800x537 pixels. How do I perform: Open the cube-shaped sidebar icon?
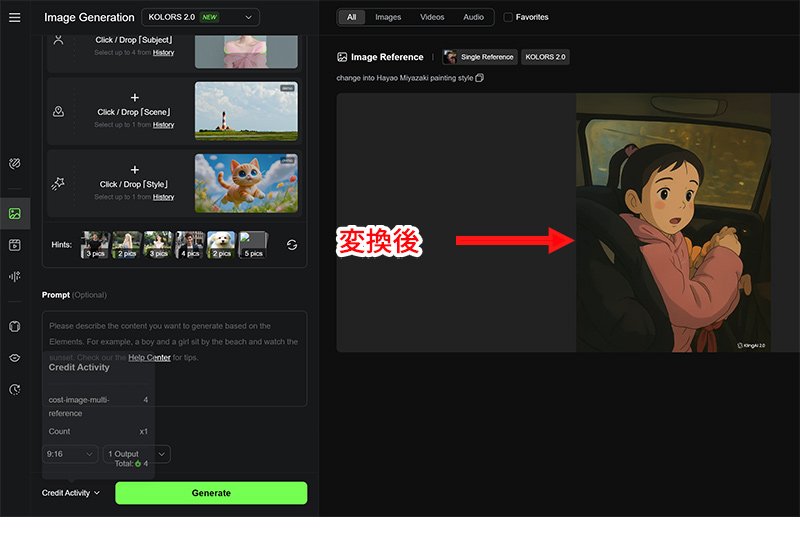(x=15, y=326)
